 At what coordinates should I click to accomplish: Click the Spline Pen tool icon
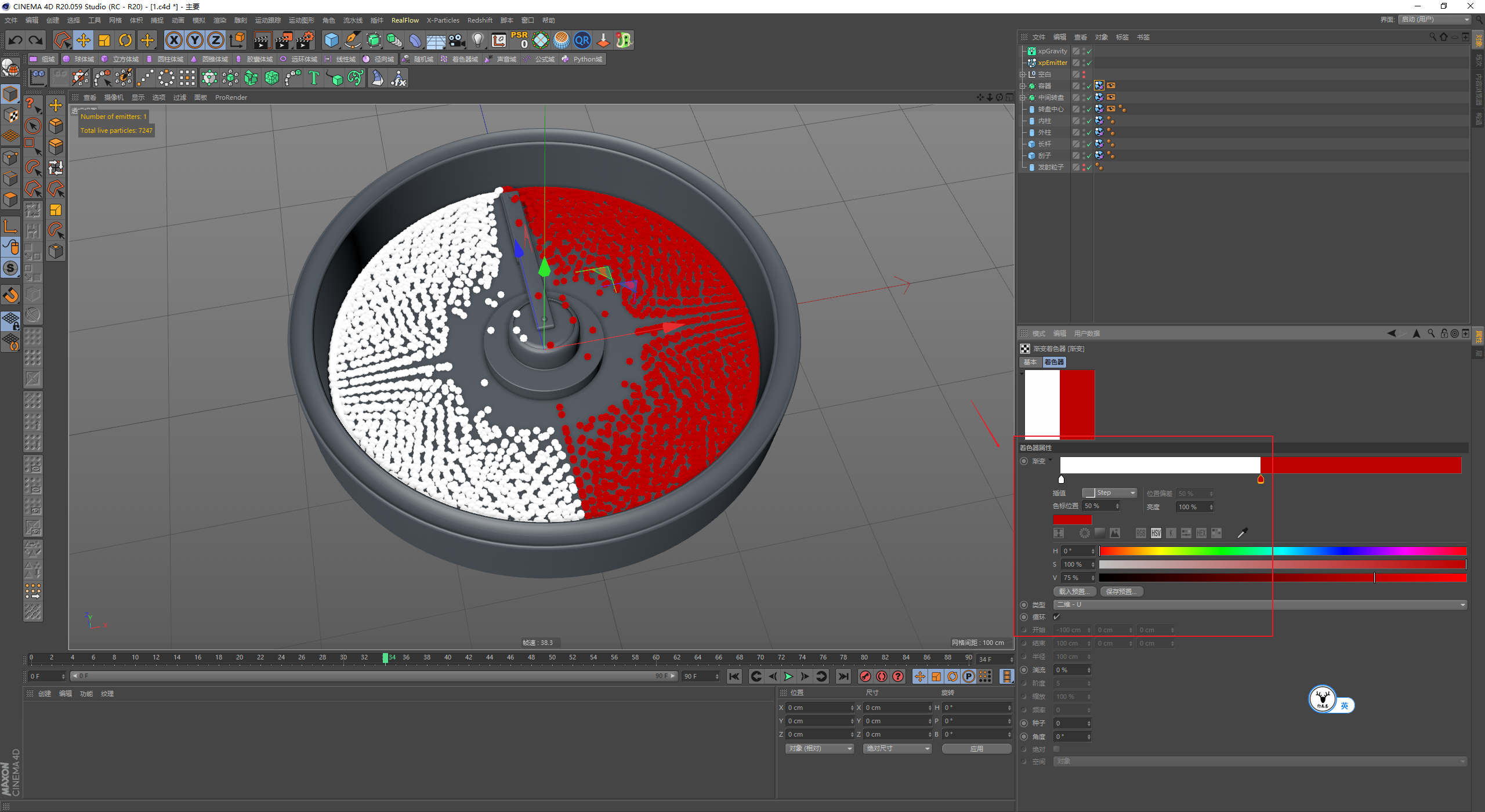[x=353, y=40]
